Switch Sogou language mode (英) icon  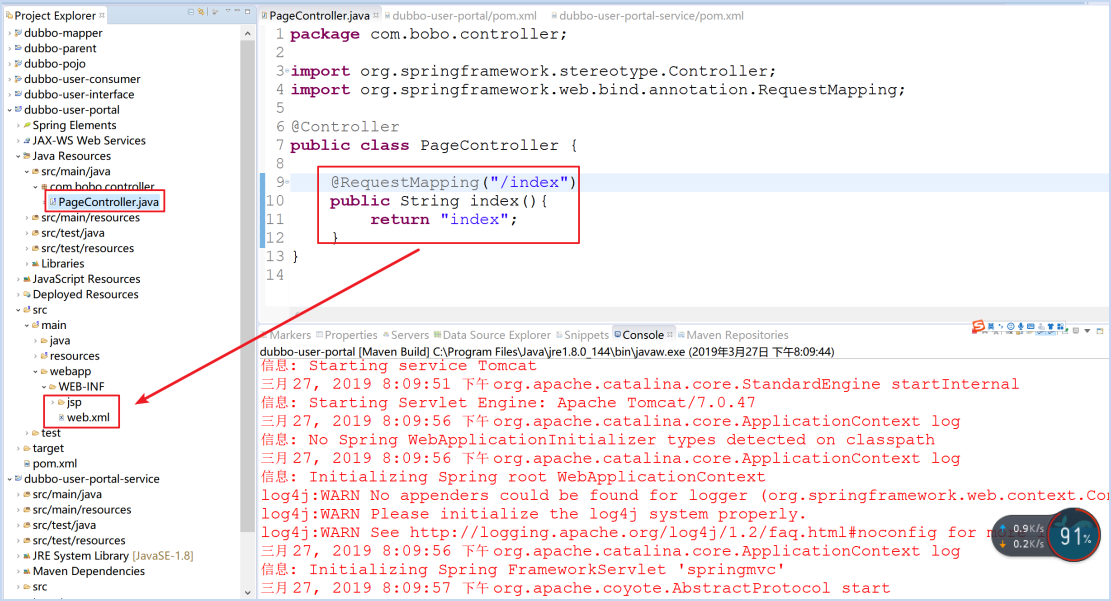click(x=991, y=327)
